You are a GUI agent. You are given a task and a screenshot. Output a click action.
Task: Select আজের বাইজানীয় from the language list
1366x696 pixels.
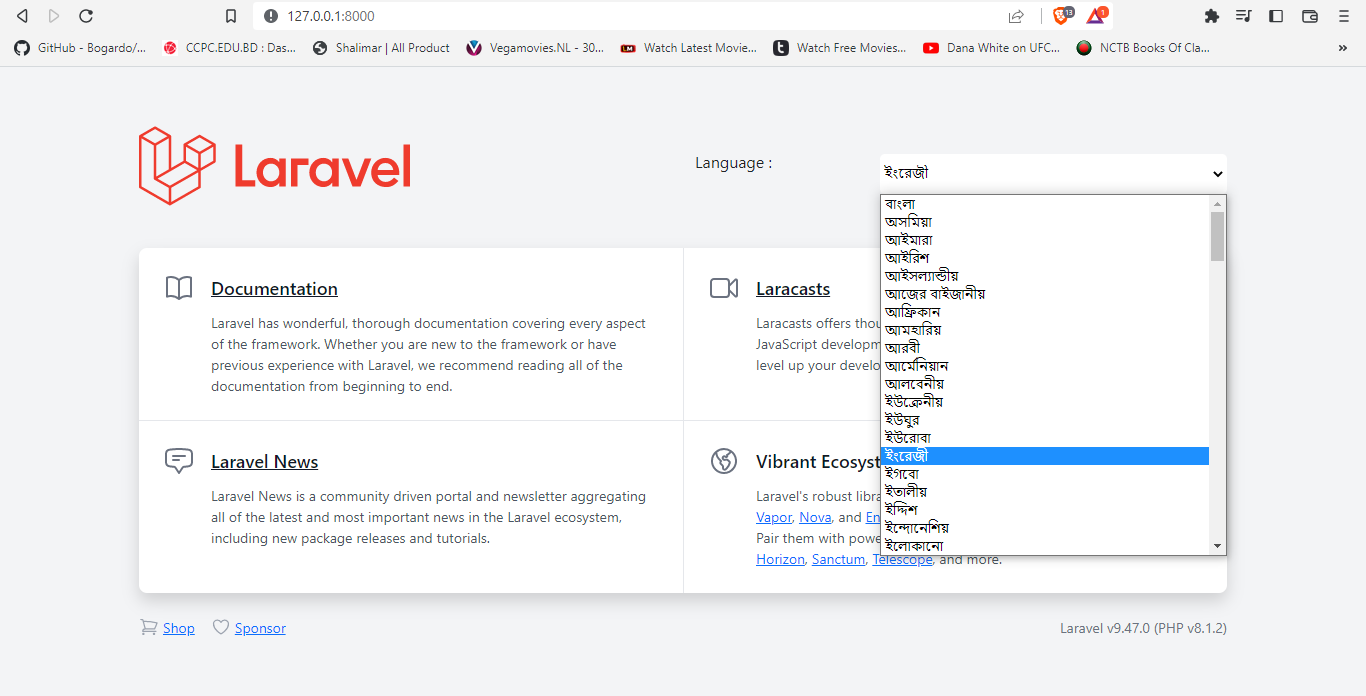click(1045, 294)
